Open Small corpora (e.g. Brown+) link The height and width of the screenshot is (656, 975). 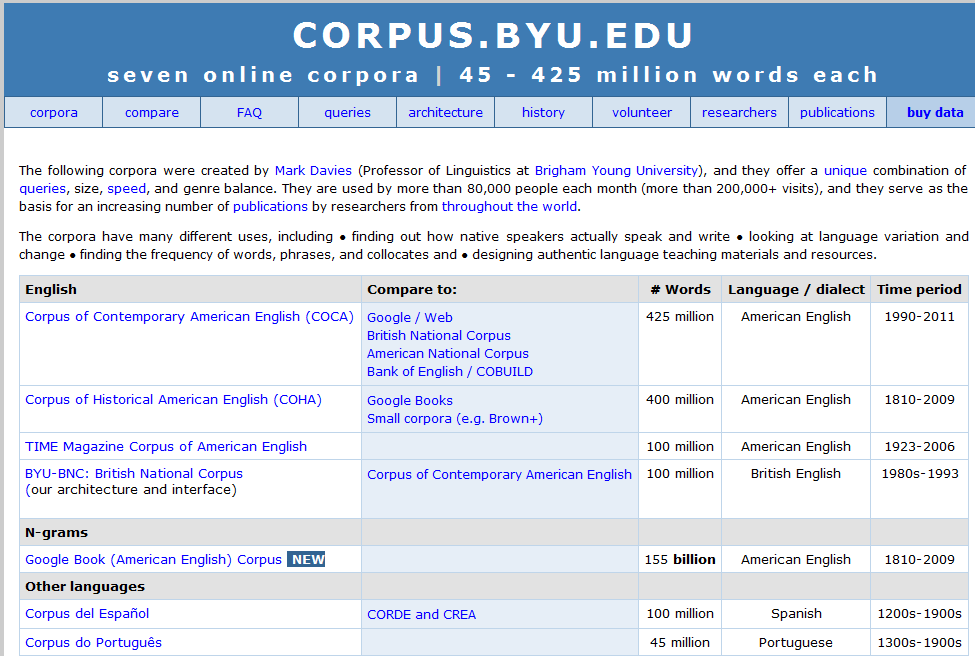(455, 418)
